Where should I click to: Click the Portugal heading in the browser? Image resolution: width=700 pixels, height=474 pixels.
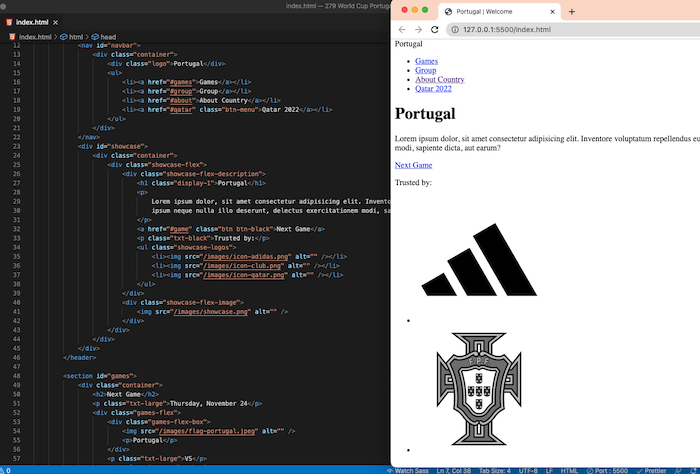point(425,113)
